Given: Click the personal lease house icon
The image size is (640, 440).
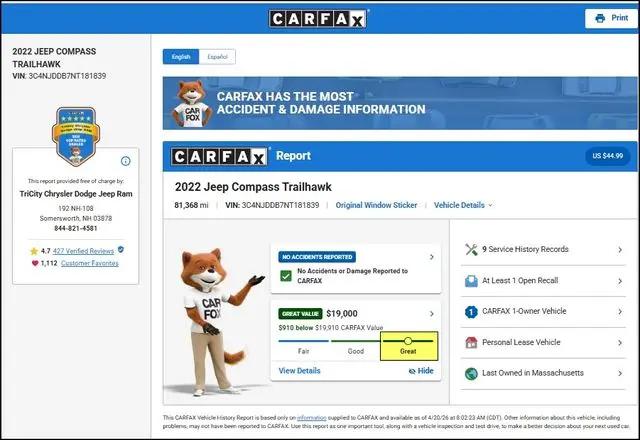Looking at the screenshot, I should click(x=471, y=342).
